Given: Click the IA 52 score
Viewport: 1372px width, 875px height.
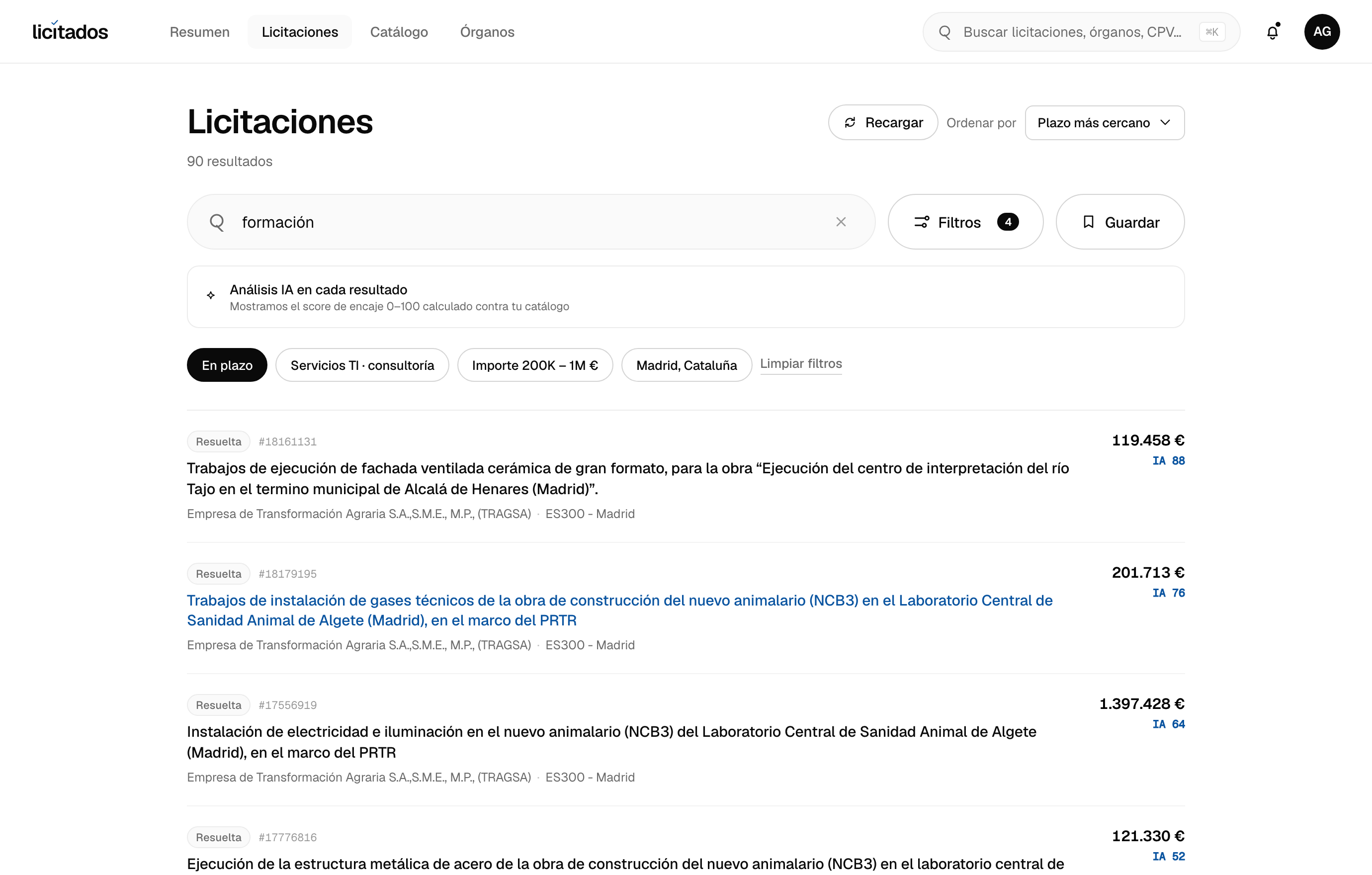Looking at the screenshot, I should click(1169, 856).
